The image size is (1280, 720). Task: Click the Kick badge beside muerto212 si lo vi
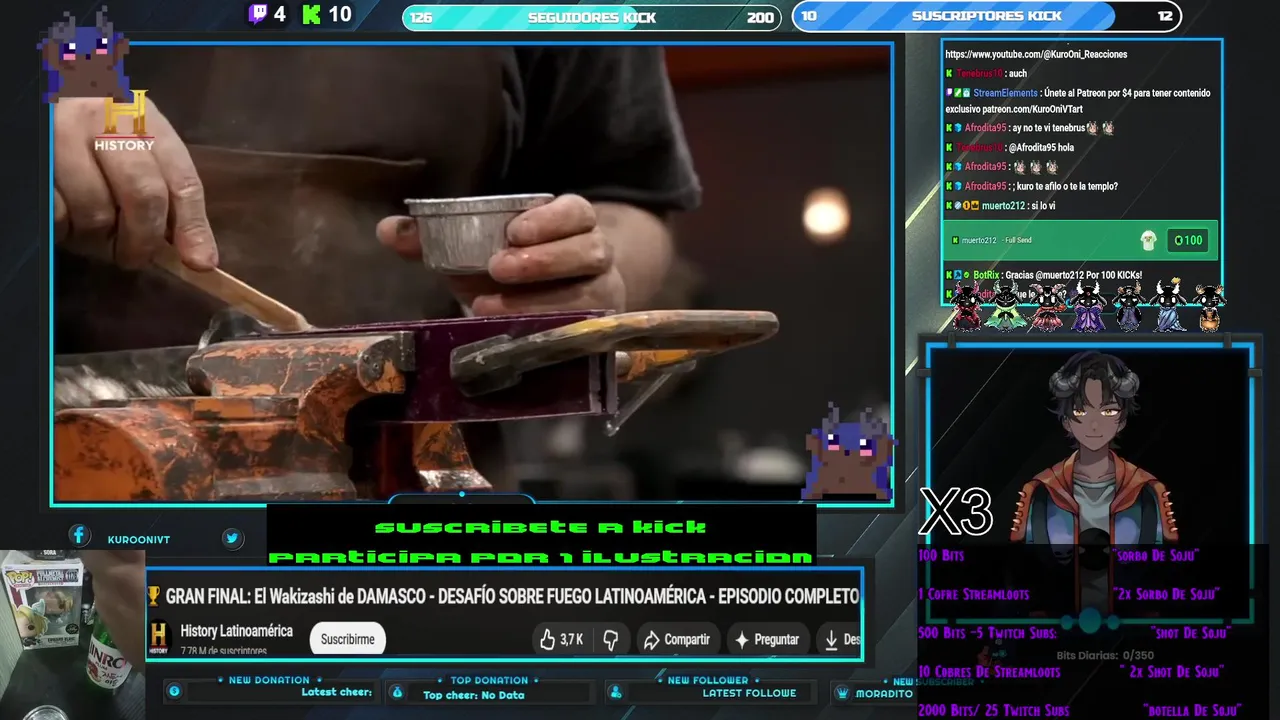click(x=950, y=206)
